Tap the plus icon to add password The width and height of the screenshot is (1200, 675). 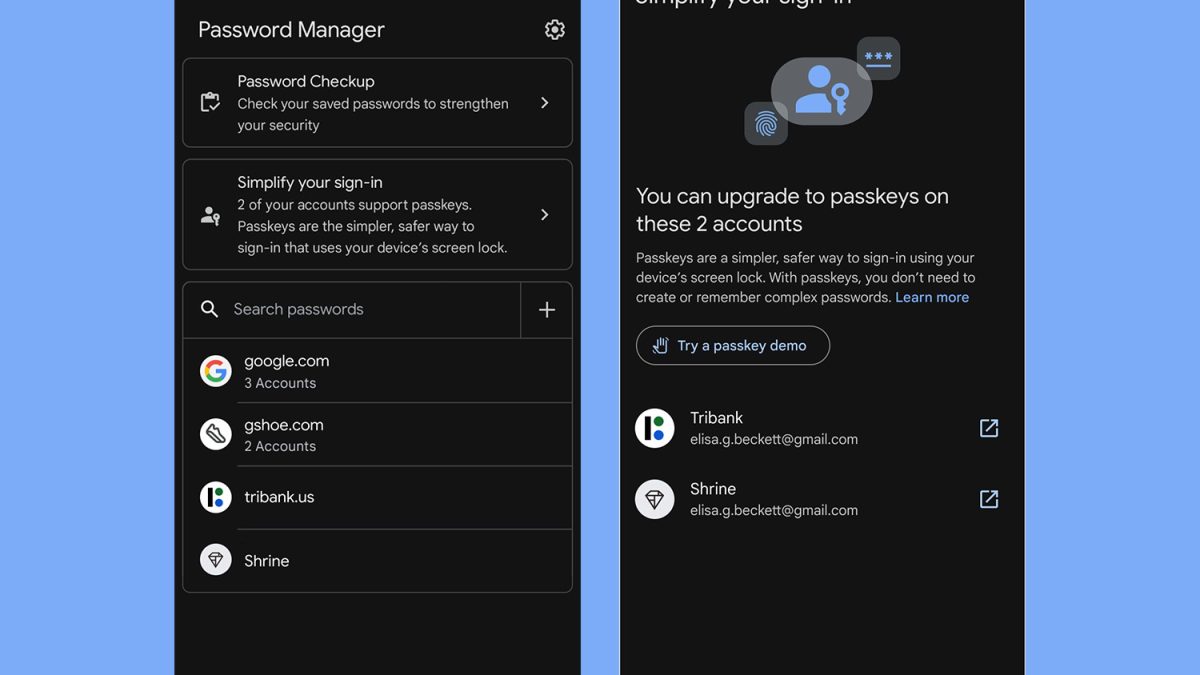click(x=547, y=310)
